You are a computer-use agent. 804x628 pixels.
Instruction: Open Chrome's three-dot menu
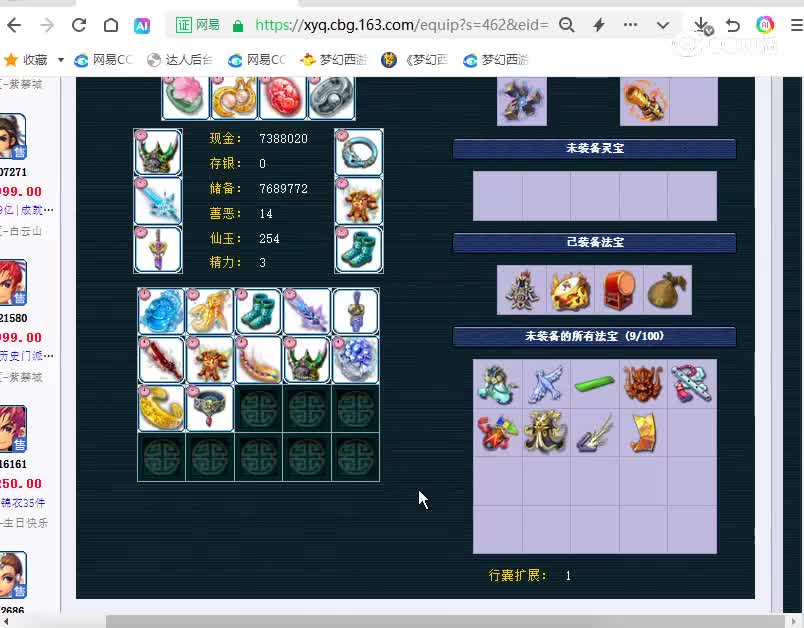pos(632,27)
